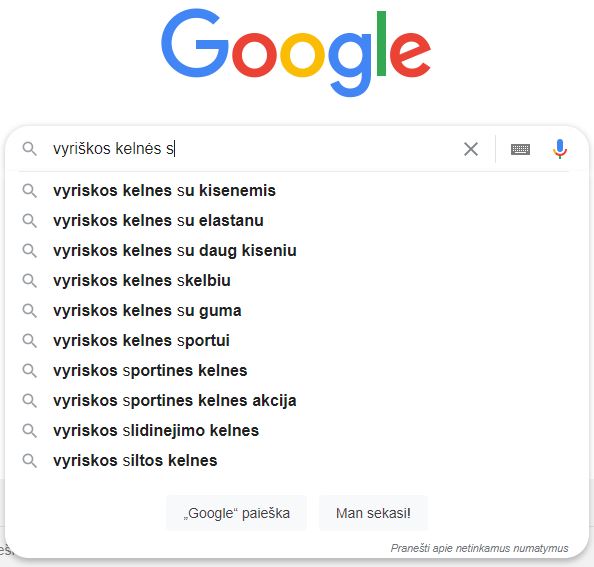
Task: Click the 'Man sekasi!' button
Action: pos(373,513)
